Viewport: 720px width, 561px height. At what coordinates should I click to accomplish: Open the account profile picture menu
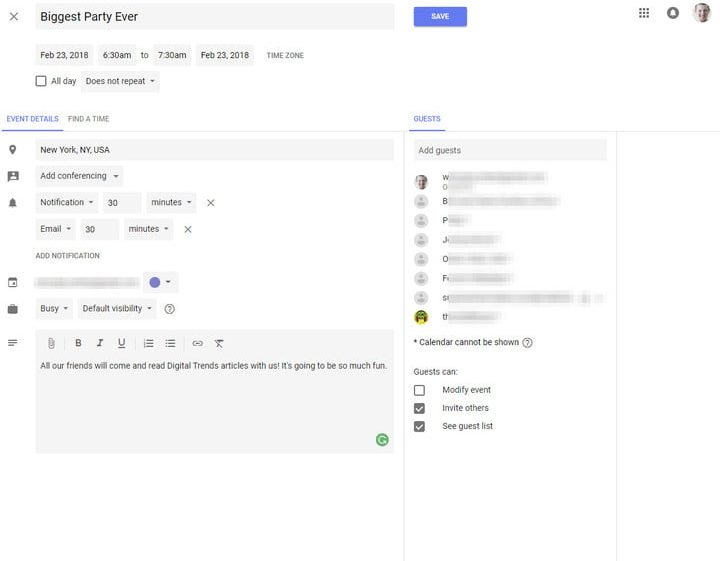(x=702, y=12)
